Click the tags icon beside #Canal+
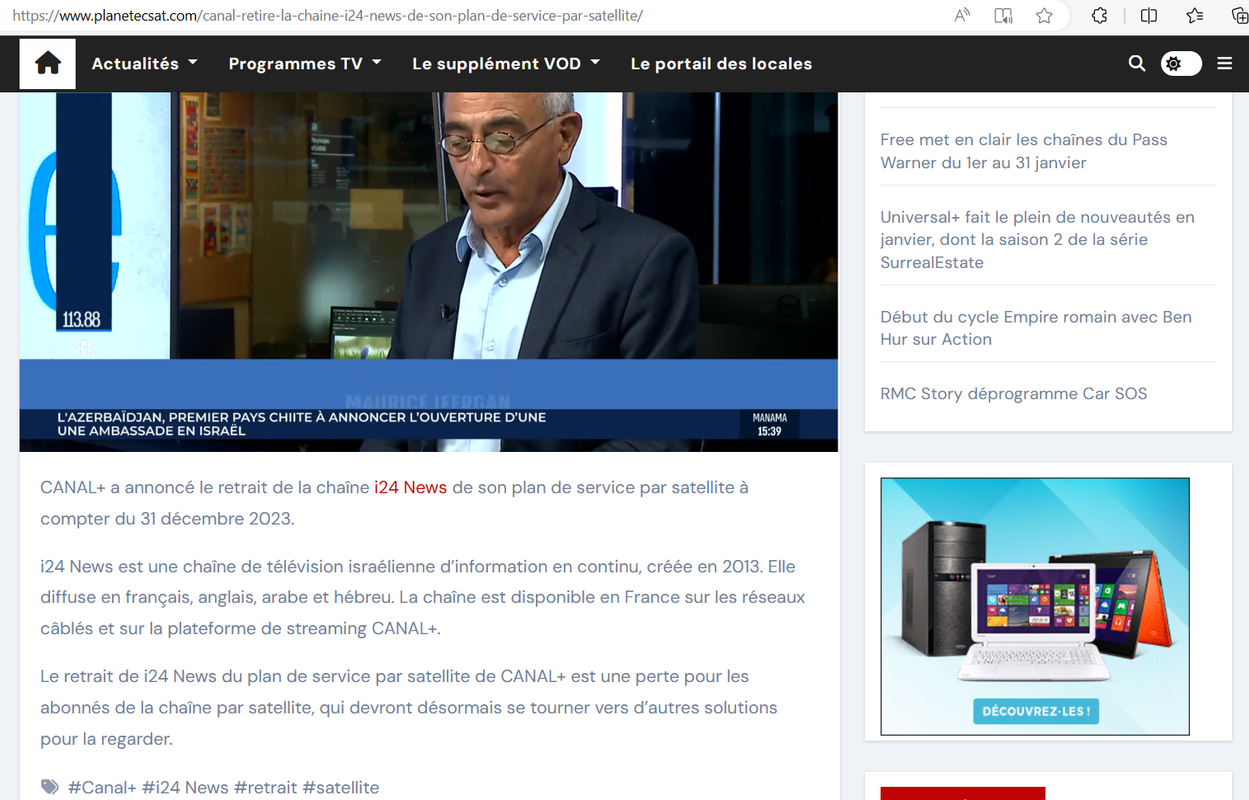 pyautogui.click(x=50, y=788)
